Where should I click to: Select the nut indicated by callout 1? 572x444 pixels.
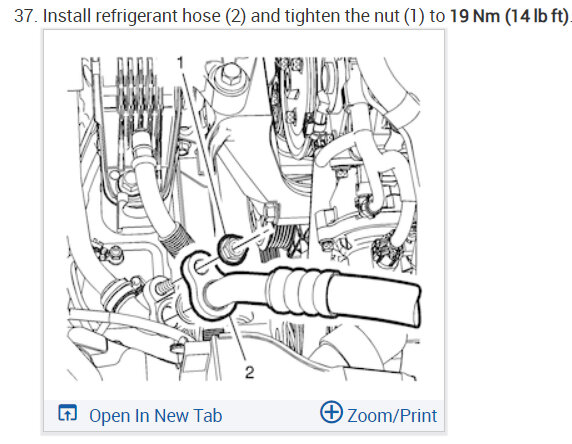231,249
